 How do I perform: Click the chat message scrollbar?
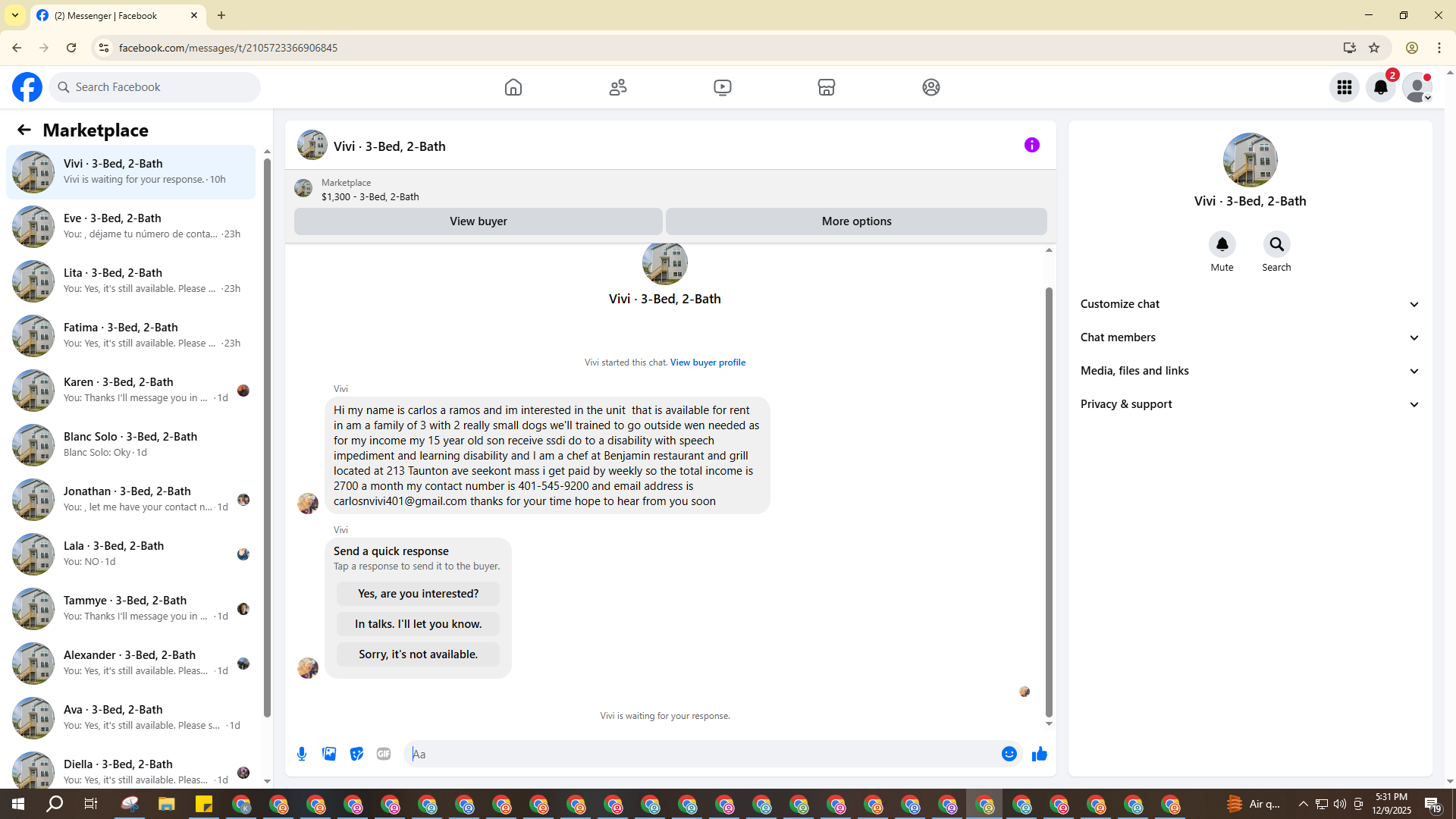click(x=1049, y=500)
